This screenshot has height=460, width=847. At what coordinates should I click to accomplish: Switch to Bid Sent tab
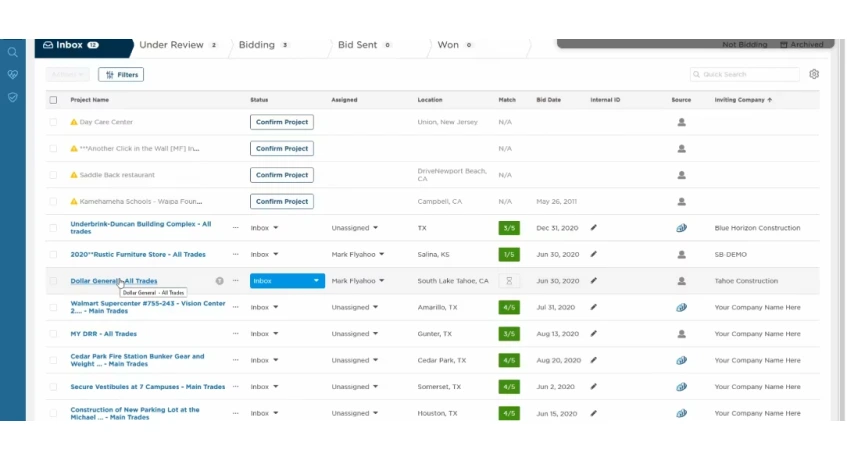pos(364,45)
